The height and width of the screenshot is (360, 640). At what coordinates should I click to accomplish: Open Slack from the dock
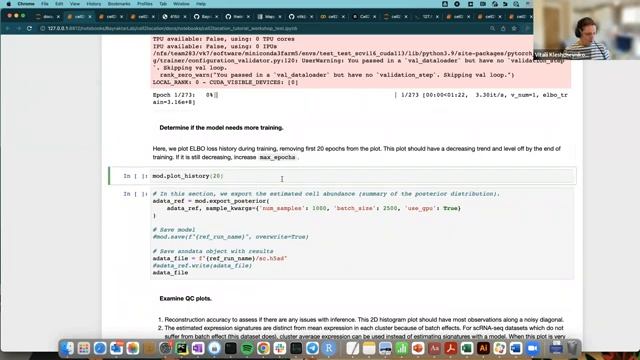pos(280,348)
